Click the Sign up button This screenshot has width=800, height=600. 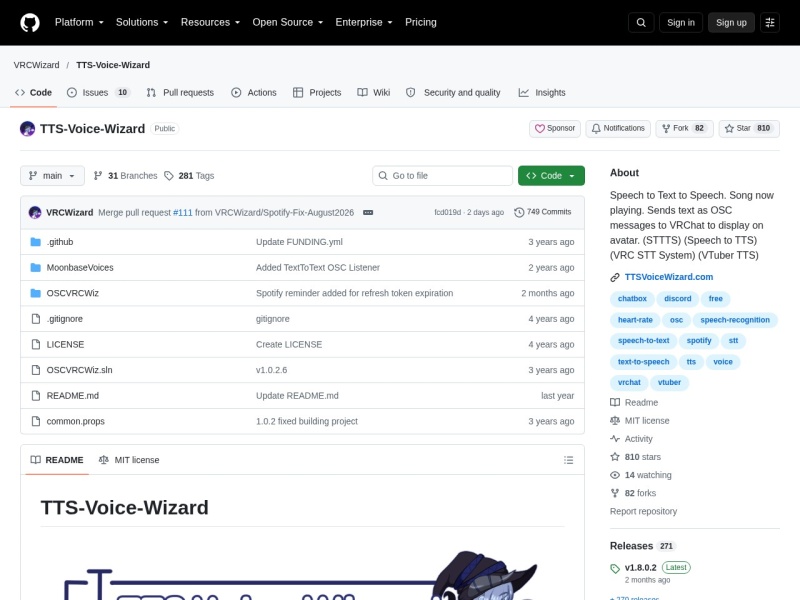click(731, 22)
